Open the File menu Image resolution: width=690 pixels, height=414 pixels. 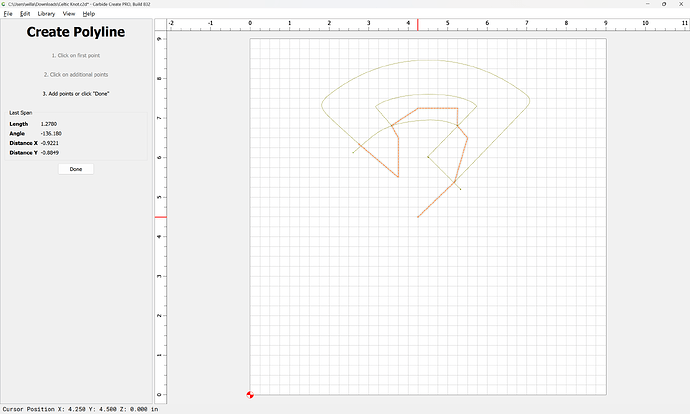coord(8,14)
